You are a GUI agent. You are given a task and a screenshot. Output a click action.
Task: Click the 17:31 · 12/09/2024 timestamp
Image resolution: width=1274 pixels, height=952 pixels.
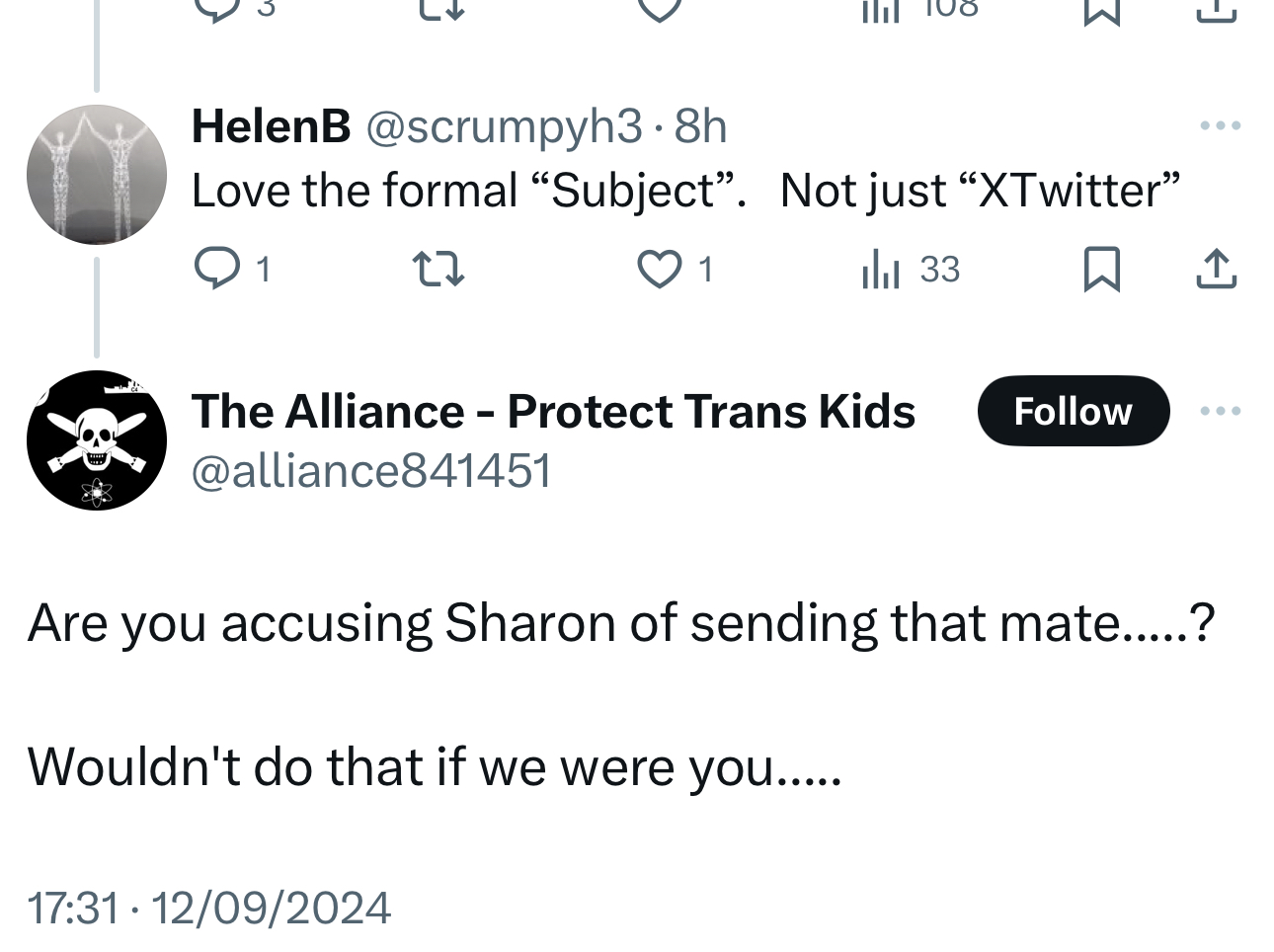tap(209, 908)
